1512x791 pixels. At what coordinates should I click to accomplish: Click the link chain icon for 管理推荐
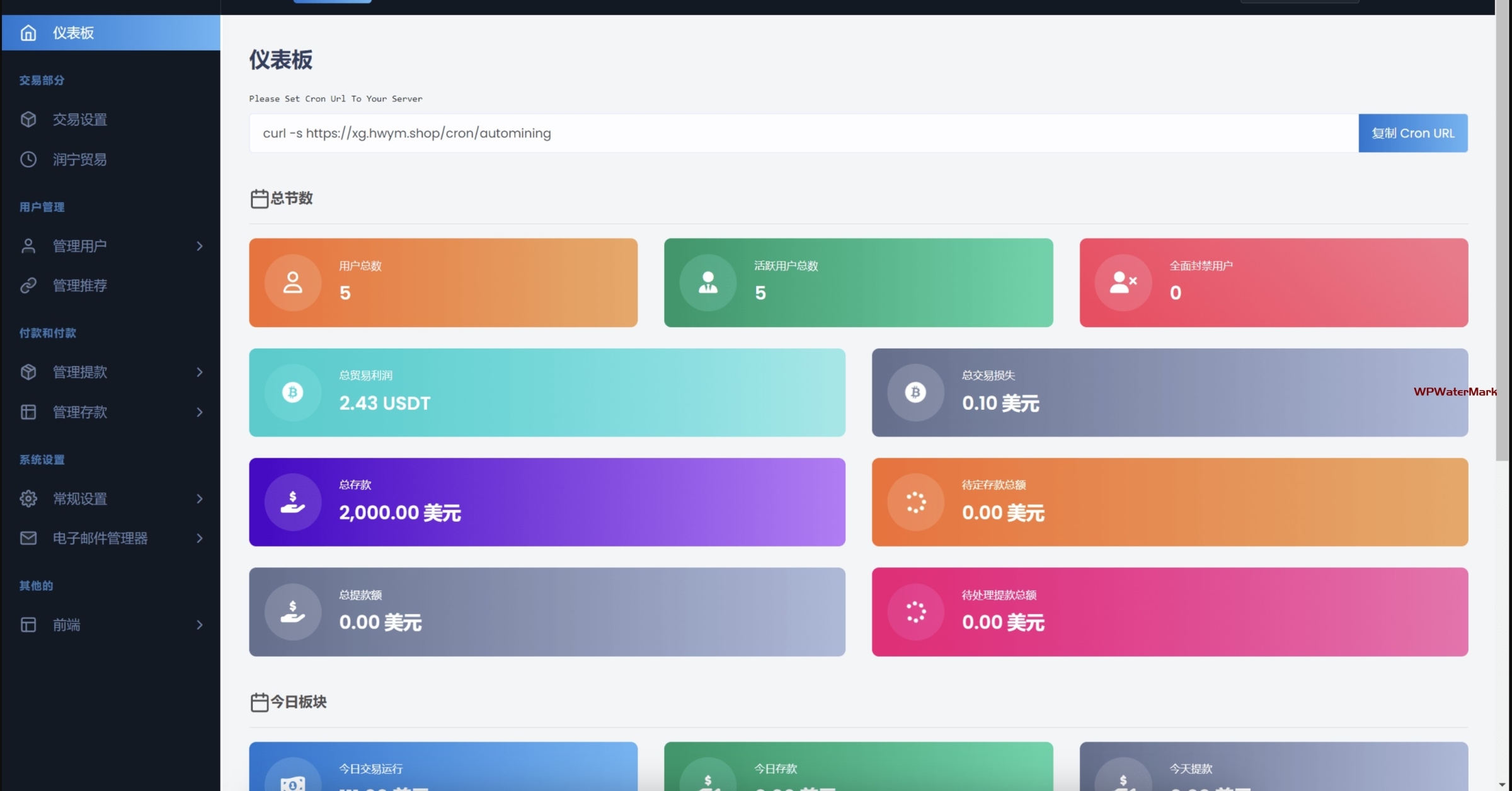pos(28,286)
